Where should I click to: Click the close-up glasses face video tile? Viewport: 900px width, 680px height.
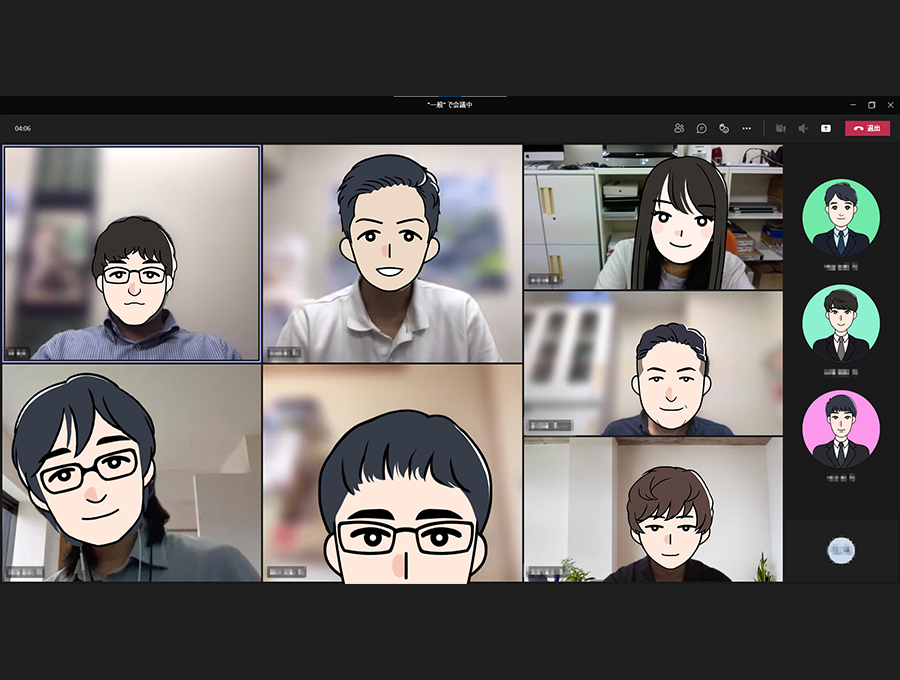click(392, 473)
